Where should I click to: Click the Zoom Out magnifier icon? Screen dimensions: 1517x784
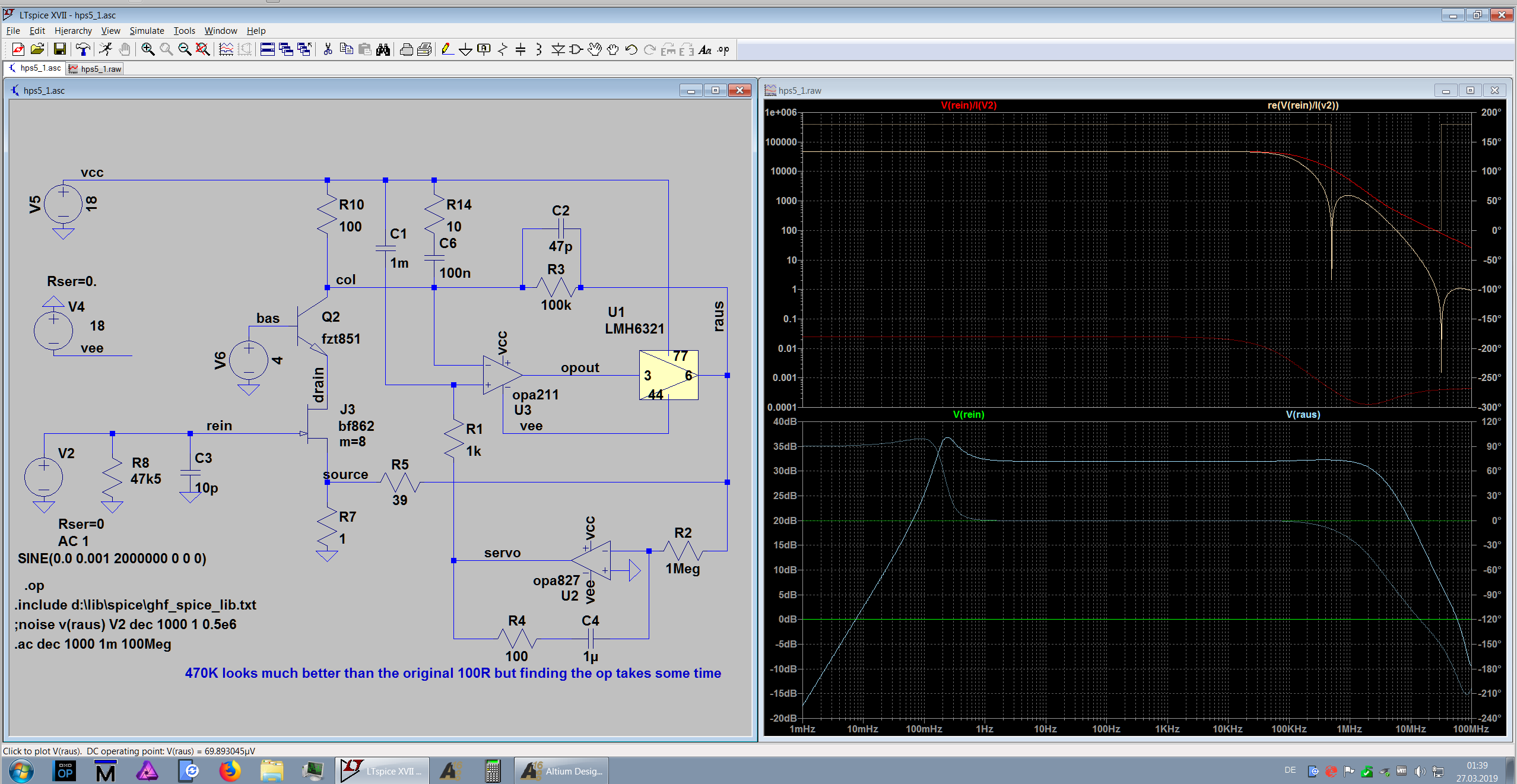185,50
